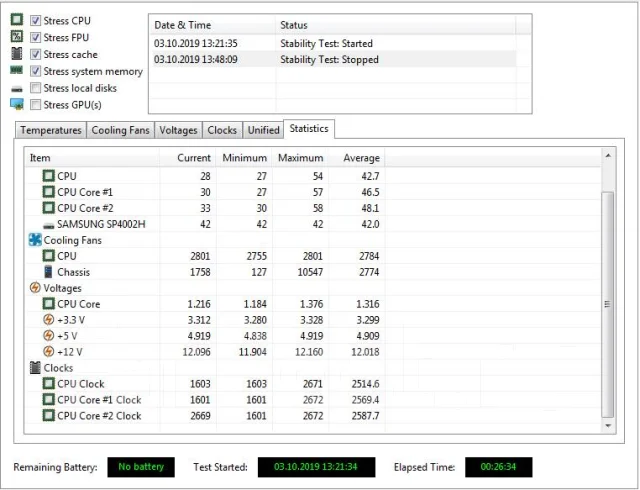Click the Voltages lightning group icon
The width and height of the screenshot is (640, 490).
35,288
